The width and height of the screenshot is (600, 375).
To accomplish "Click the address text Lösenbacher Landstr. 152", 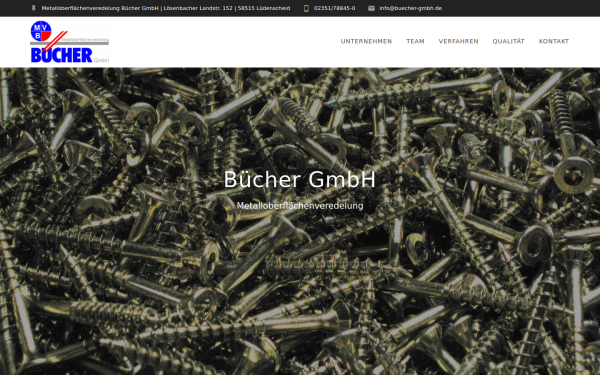I will coord(198,8).
